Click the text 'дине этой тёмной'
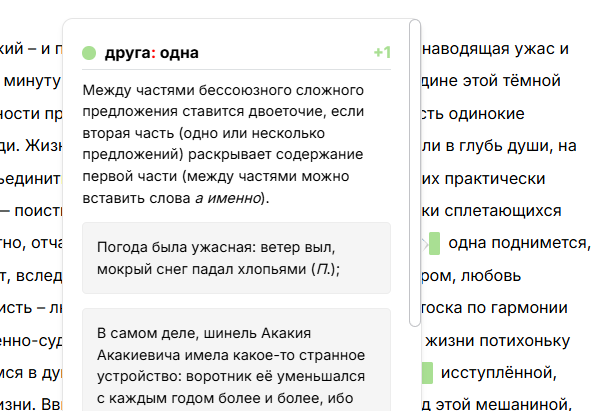Screen dimensions: 600x411 [x=491, y=81]
